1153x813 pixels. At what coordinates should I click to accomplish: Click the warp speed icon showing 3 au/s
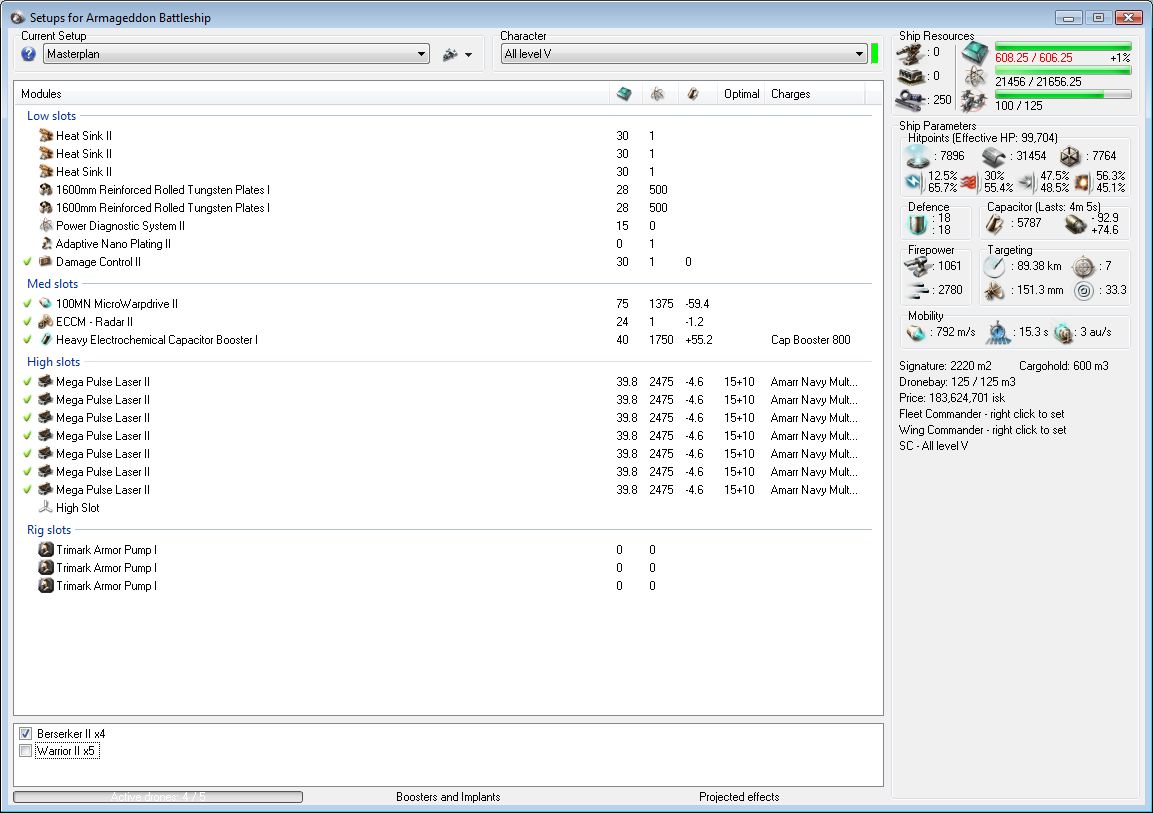coord(1064,333)
